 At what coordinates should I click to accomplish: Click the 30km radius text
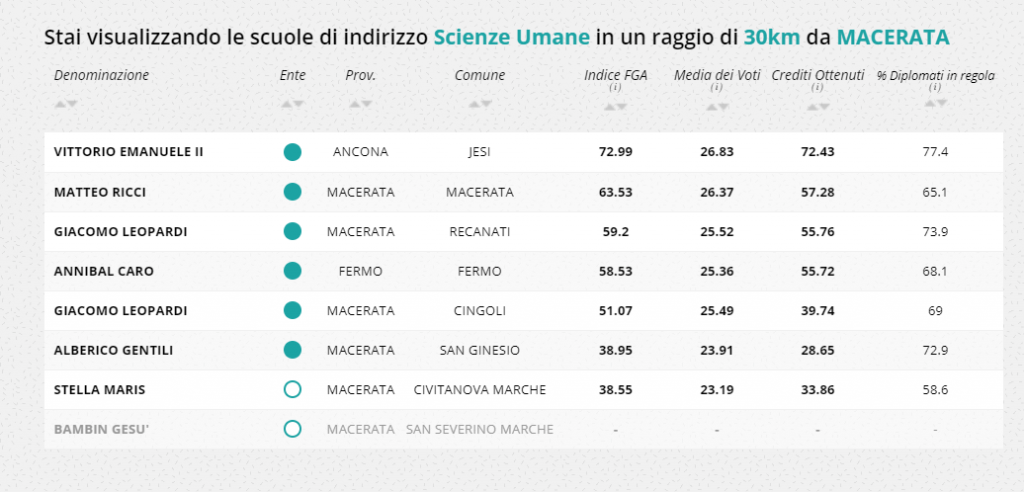click(772, 38)
